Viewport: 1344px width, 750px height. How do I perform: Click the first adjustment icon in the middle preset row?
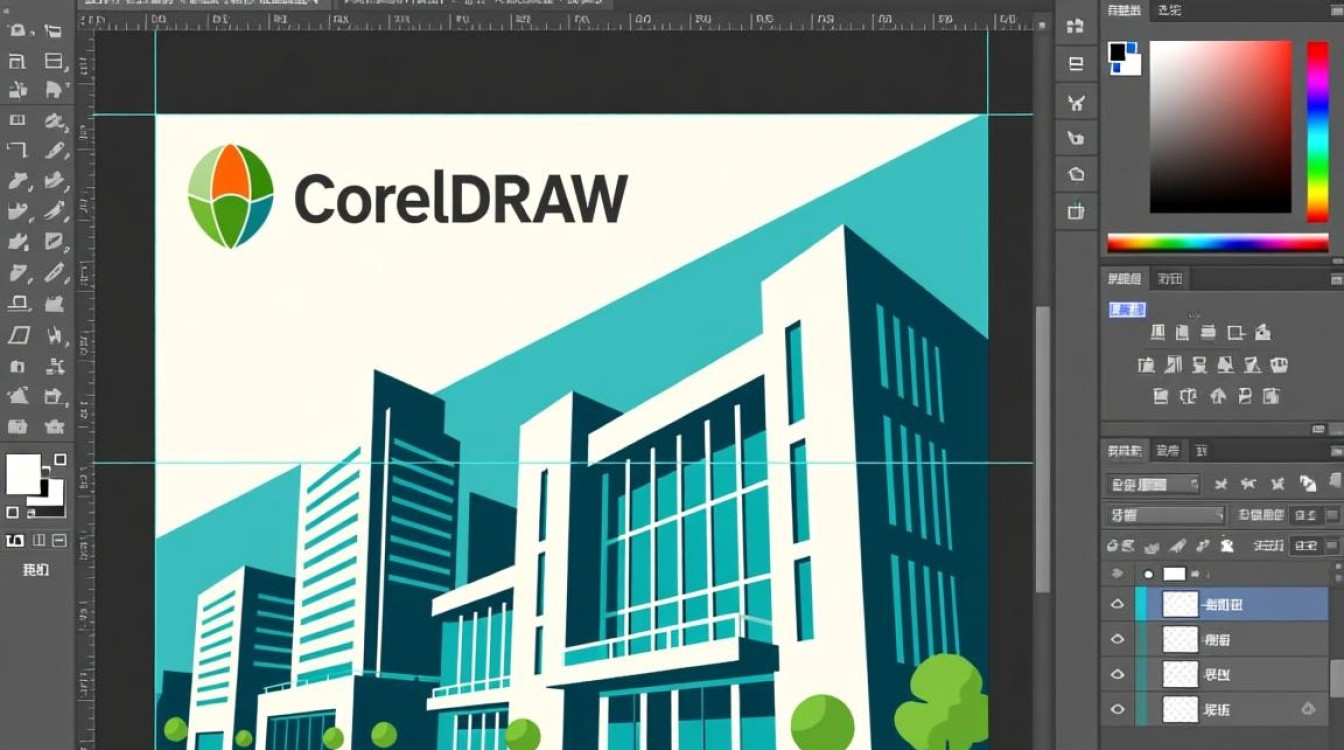tap(1146, 365)
